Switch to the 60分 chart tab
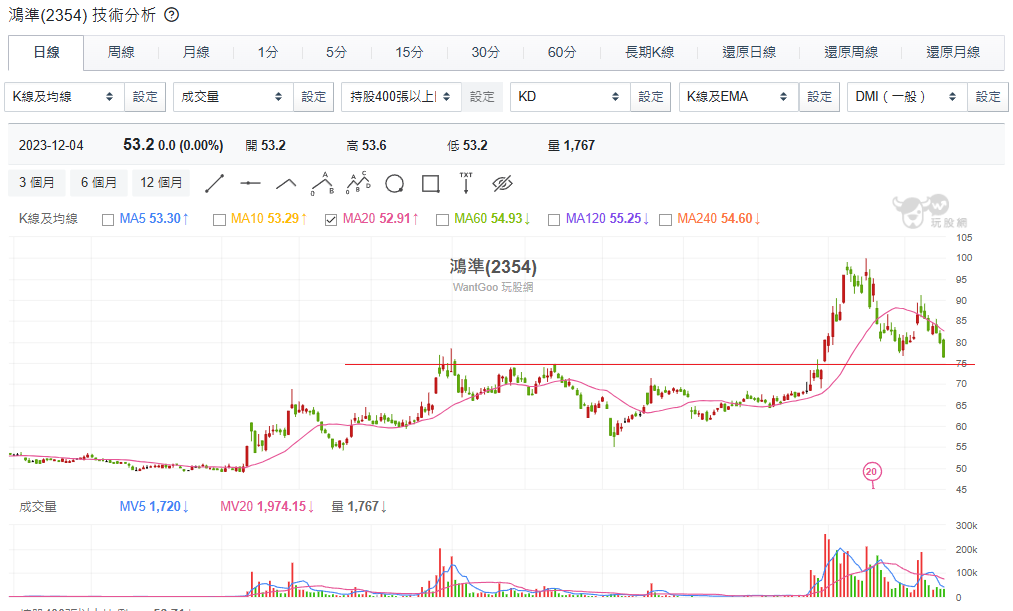The width and height of the screenshot is (1013, 611). (562, 53)
